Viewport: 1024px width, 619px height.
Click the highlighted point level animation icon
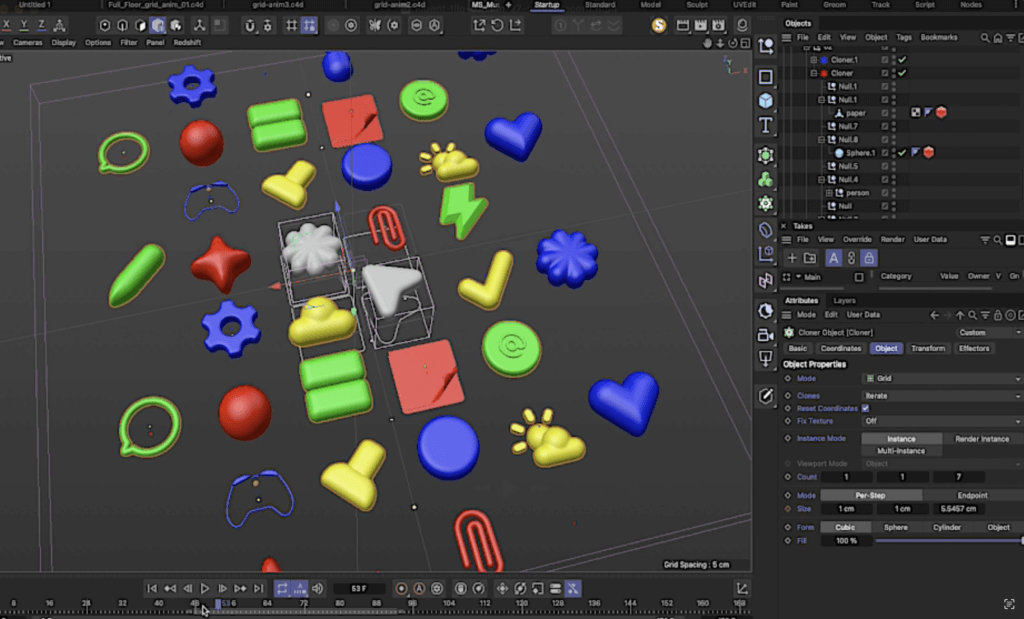coord(573,588)
